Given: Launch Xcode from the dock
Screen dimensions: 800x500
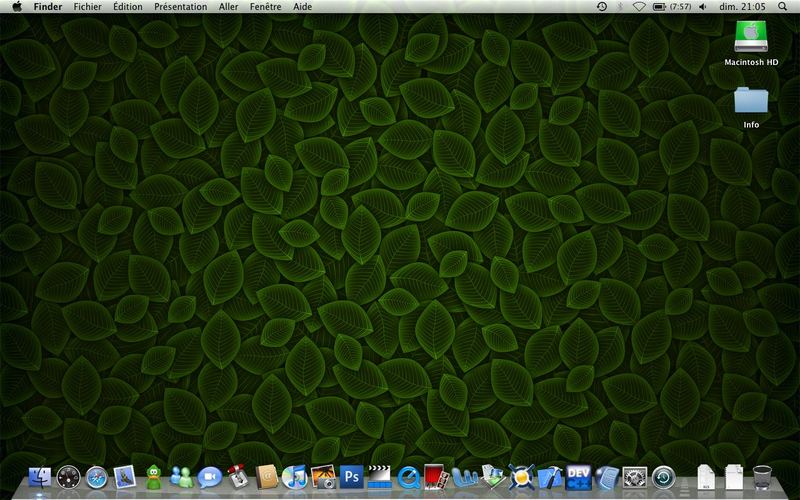Looking at the screenshot, I should tap(550, 477).
